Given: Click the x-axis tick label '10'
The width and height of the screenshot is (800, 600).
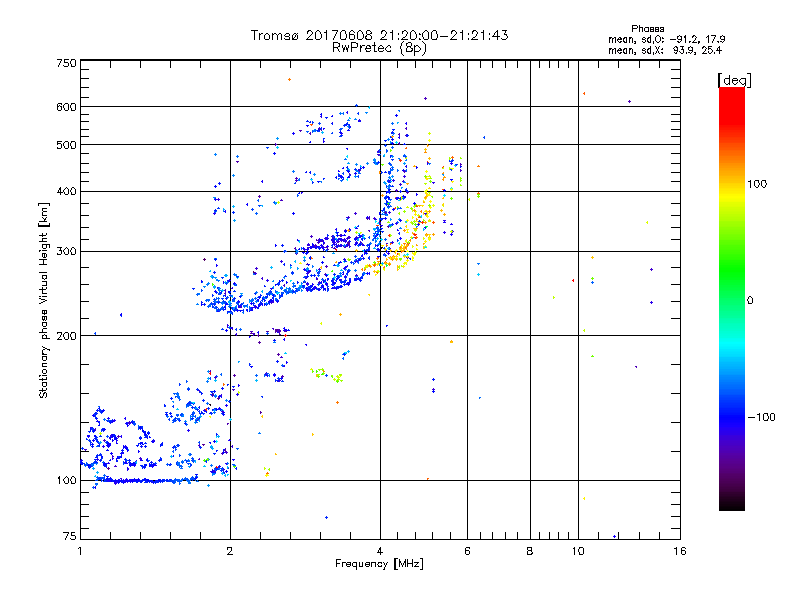Looking at the screenshot, I should click(x=578, y=551).
